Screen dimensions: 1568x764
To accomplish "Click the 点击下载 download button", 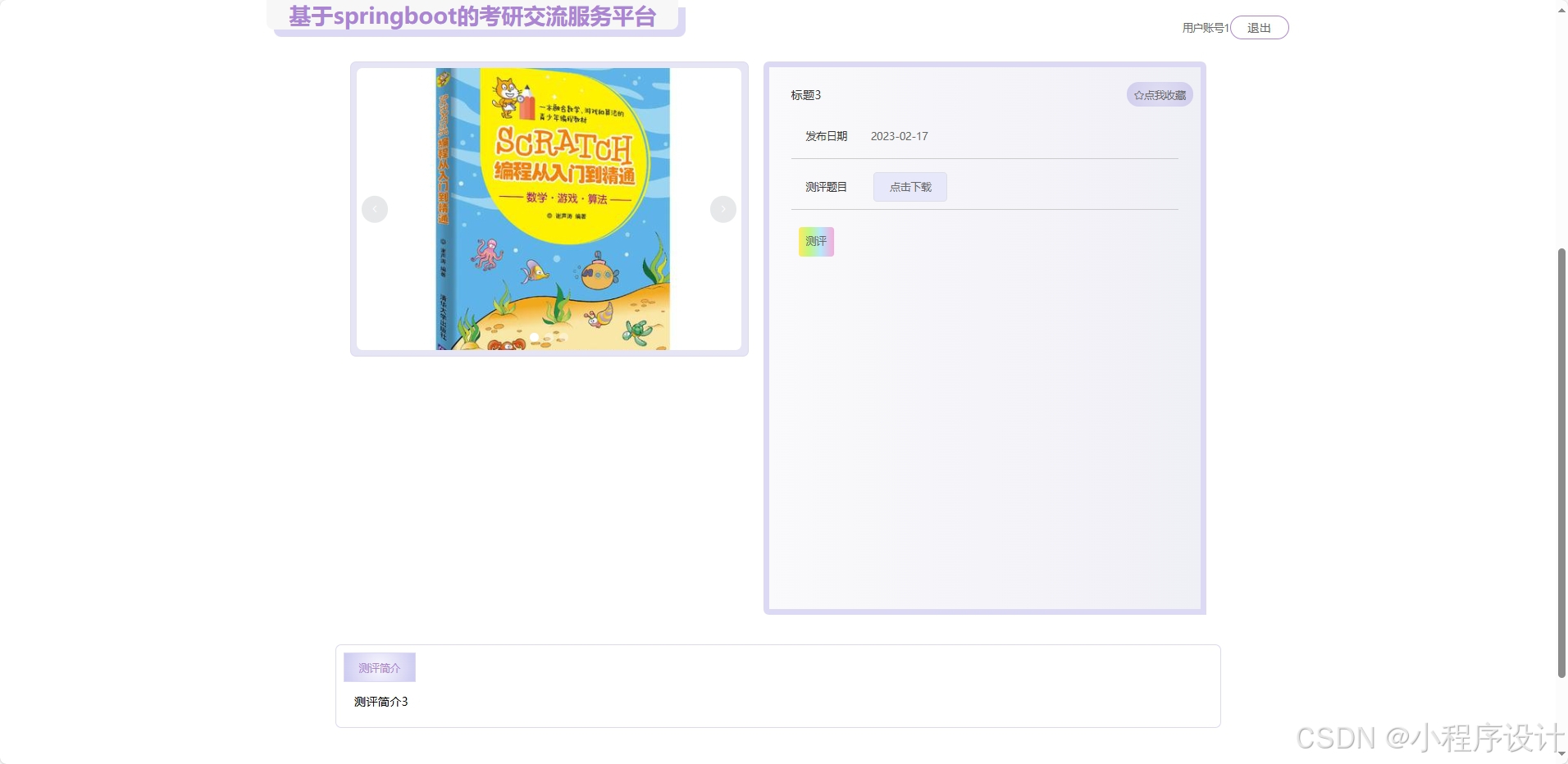I will (910, 187).
